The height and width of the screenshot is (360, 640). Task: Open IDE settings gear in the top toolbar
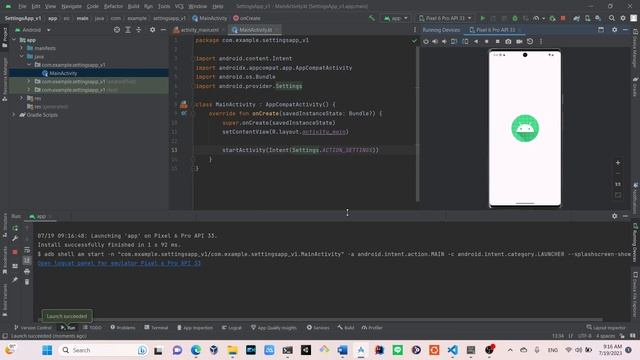click(623, 18)
